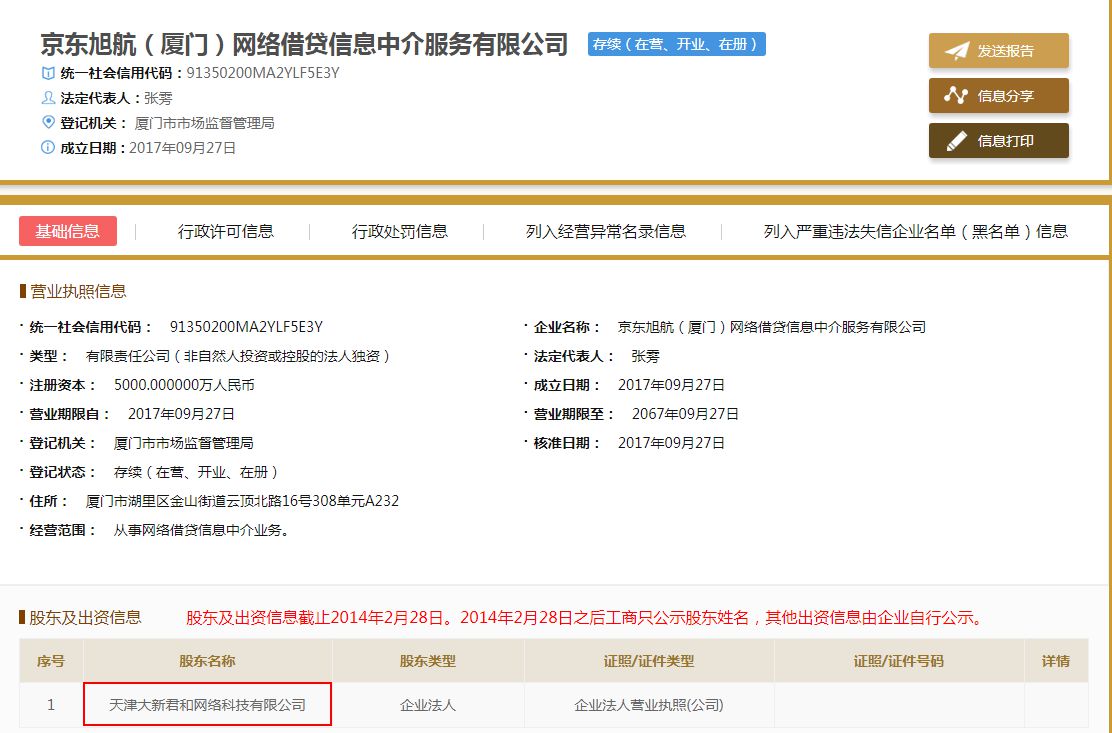Click the 股东名称 column header
The image size is (1112, 733).
point(207,661)
